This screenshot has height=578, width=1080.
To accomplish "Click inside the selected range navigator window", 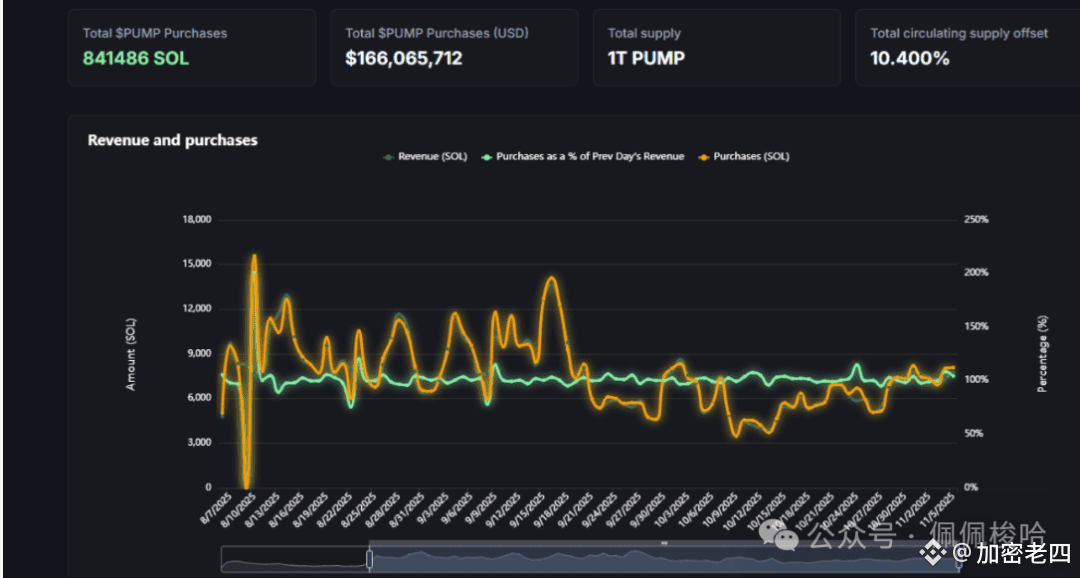I will 600,560.
